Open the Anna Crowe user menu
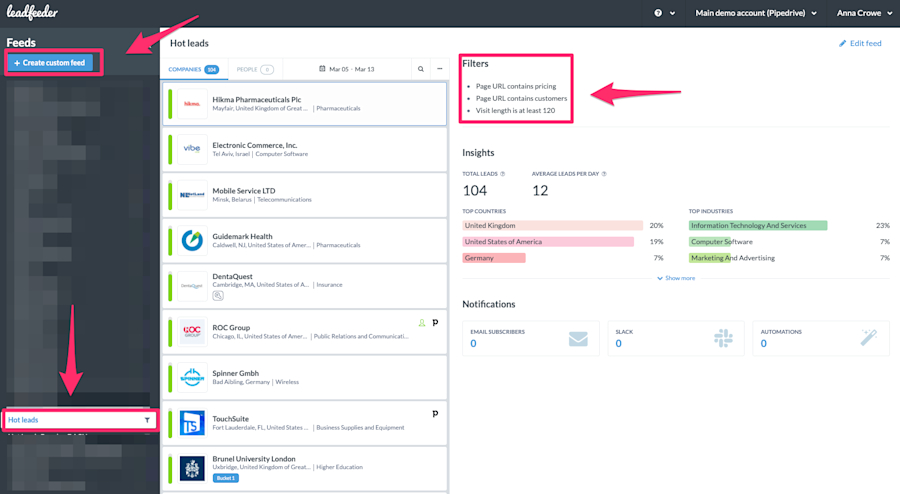The image size is (900, 494). [864, 13]
